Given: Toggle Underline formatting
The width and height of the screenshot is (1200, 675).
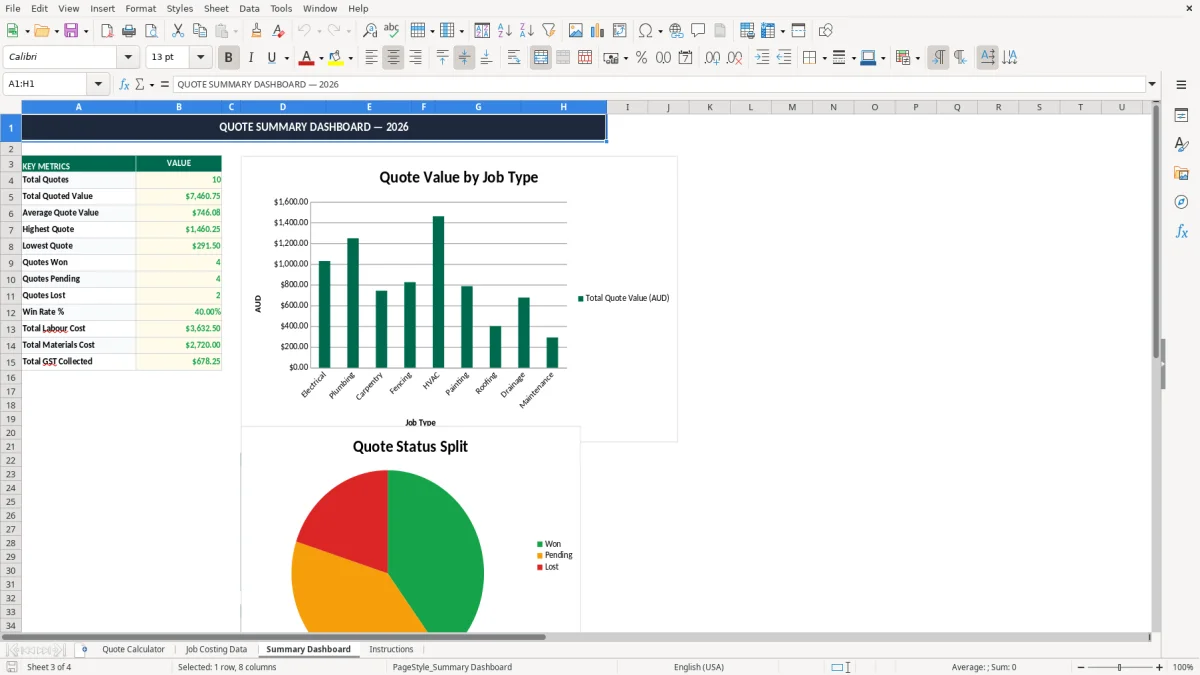Looking at the screenshot, I should coord(271,58).
